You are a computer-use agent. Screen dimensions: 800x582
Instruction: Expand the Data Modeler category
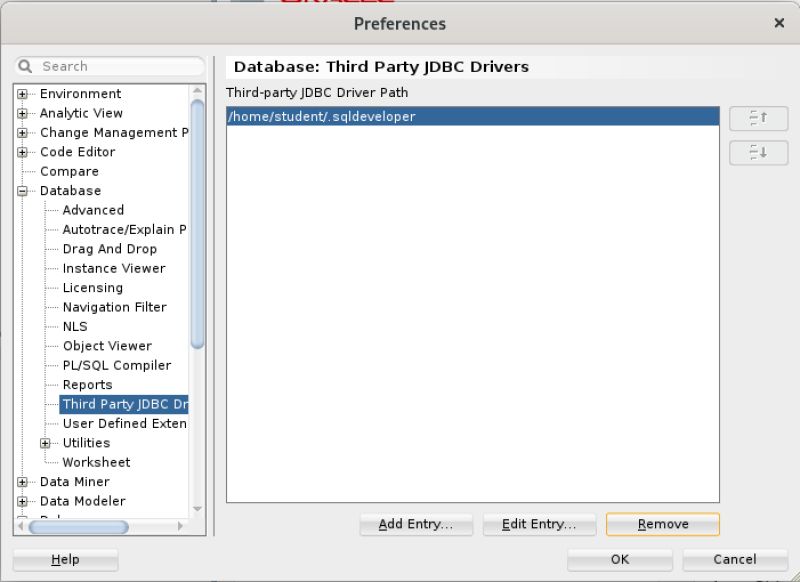pyautogui.click(x=21, y=500)
